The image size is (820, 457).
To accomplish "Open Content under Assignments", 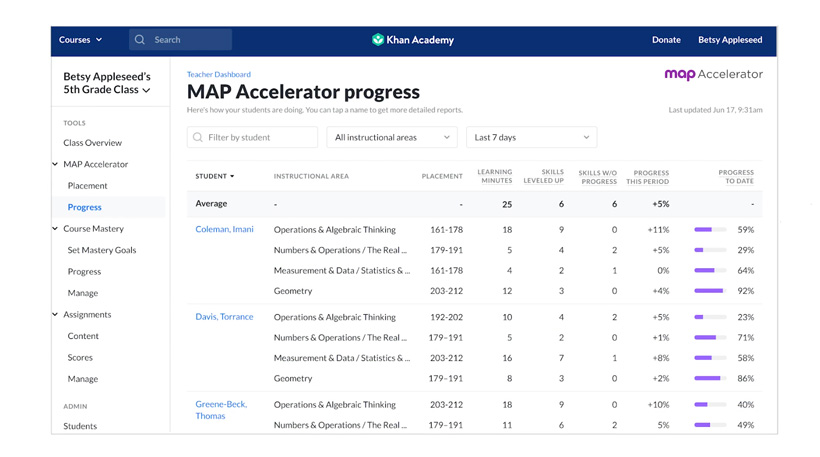I will 83,336.
